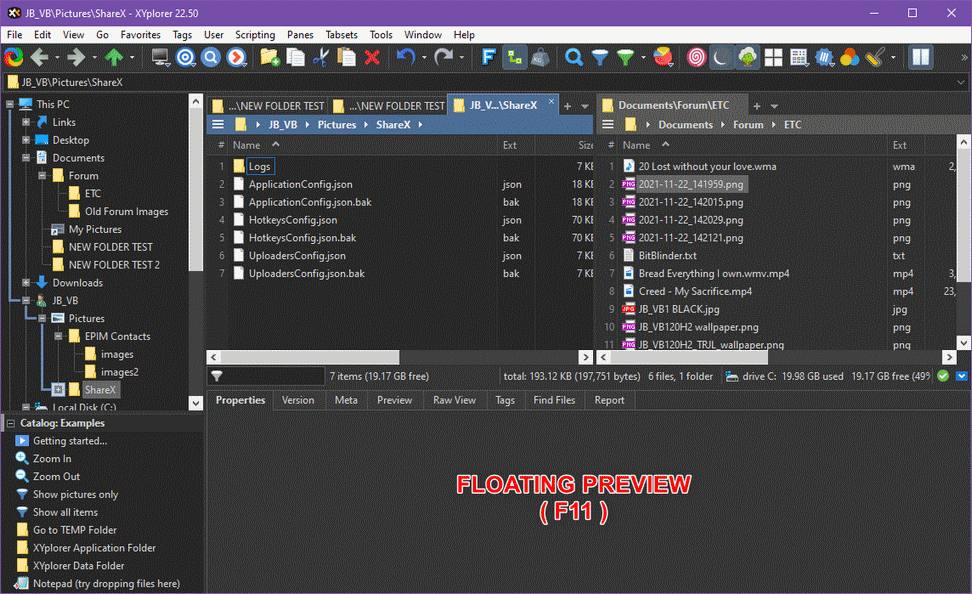Go forward with the right arrow button

(76, 58)
